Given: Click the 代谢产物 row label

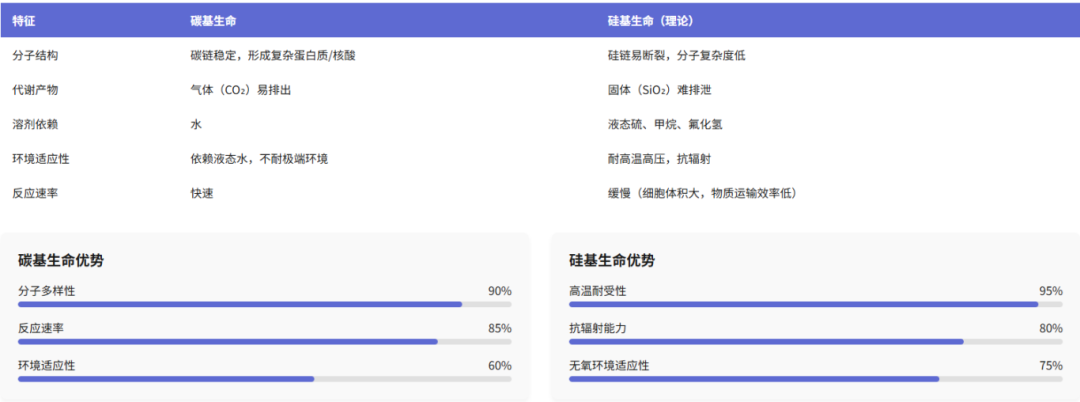Looking at the screenshot, I should [35, 90].
